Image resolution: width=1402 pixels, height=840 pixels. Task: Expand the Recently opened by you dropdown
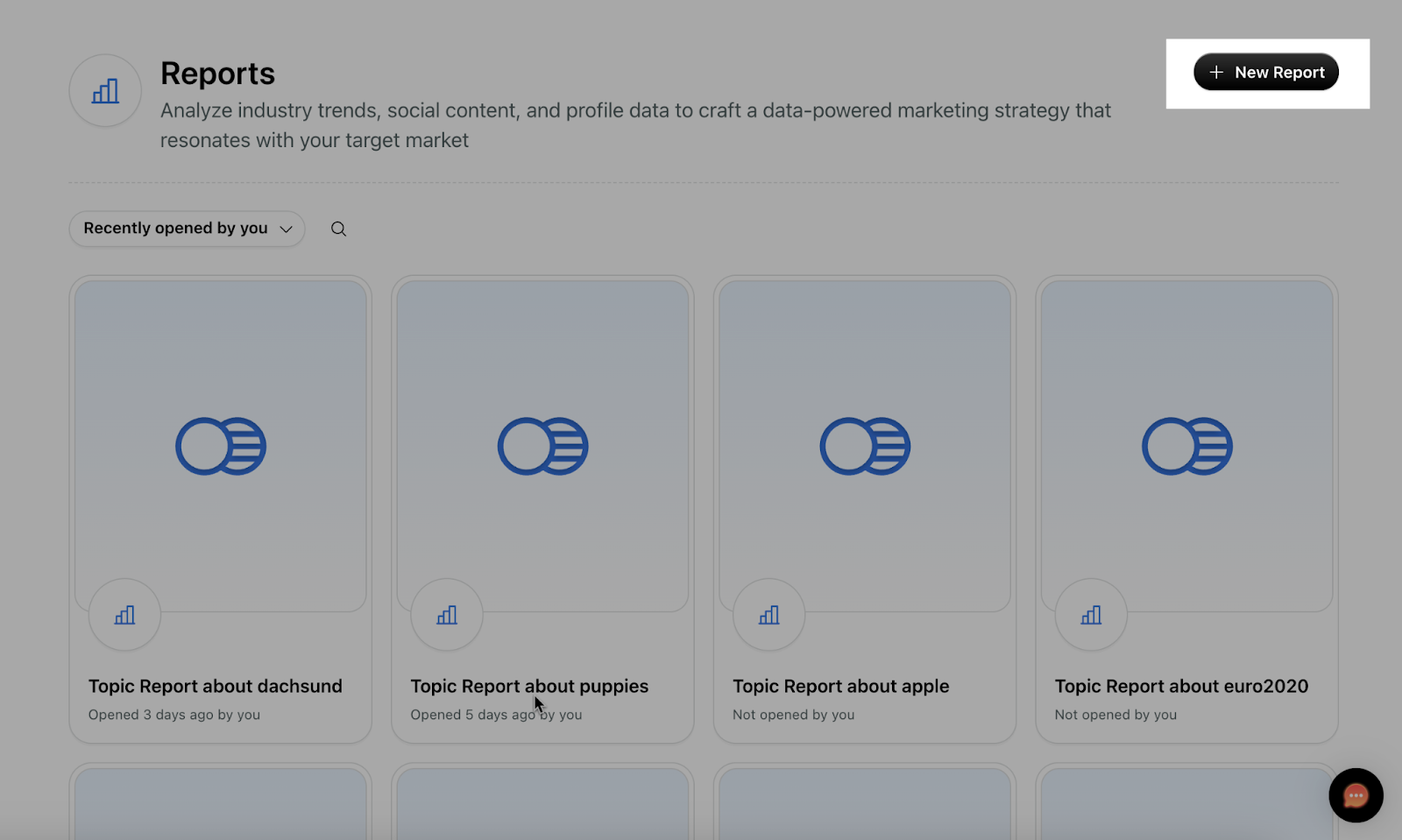pos(187,229)
